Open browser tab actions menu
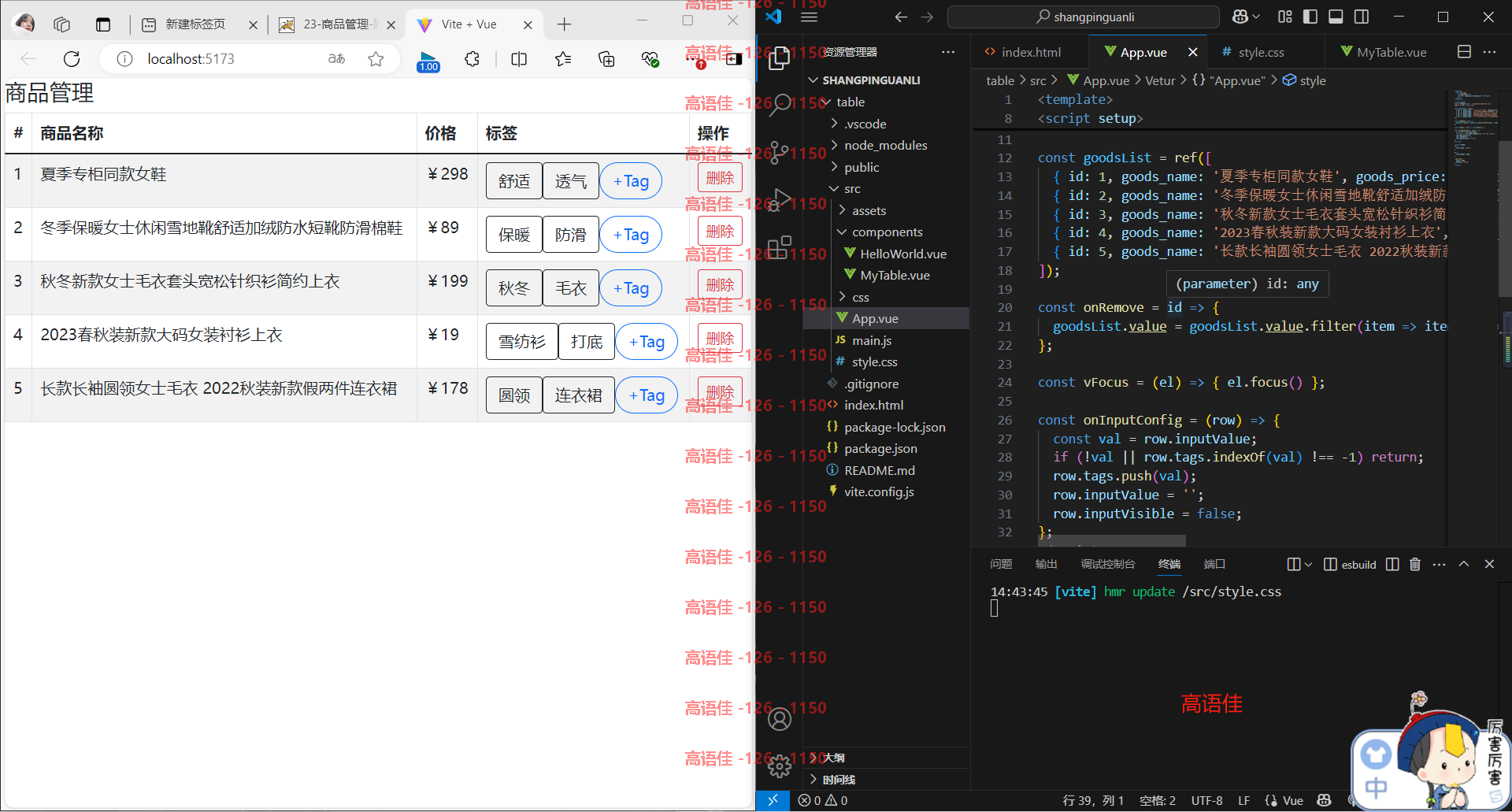 pos(103,24)
